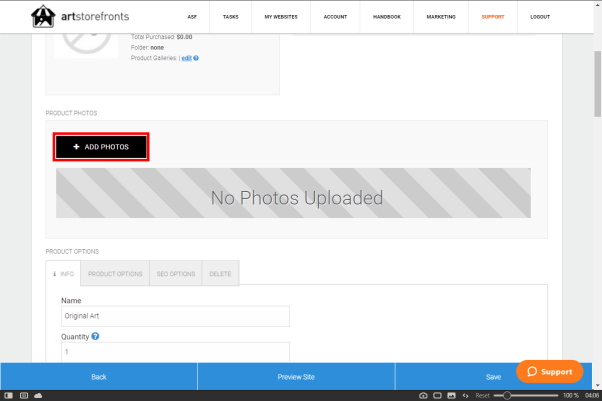Image resolution: width=602 pixels, height=401 pixels.
Task: Switch to the SEO Options tab
Action: (176, 274)
